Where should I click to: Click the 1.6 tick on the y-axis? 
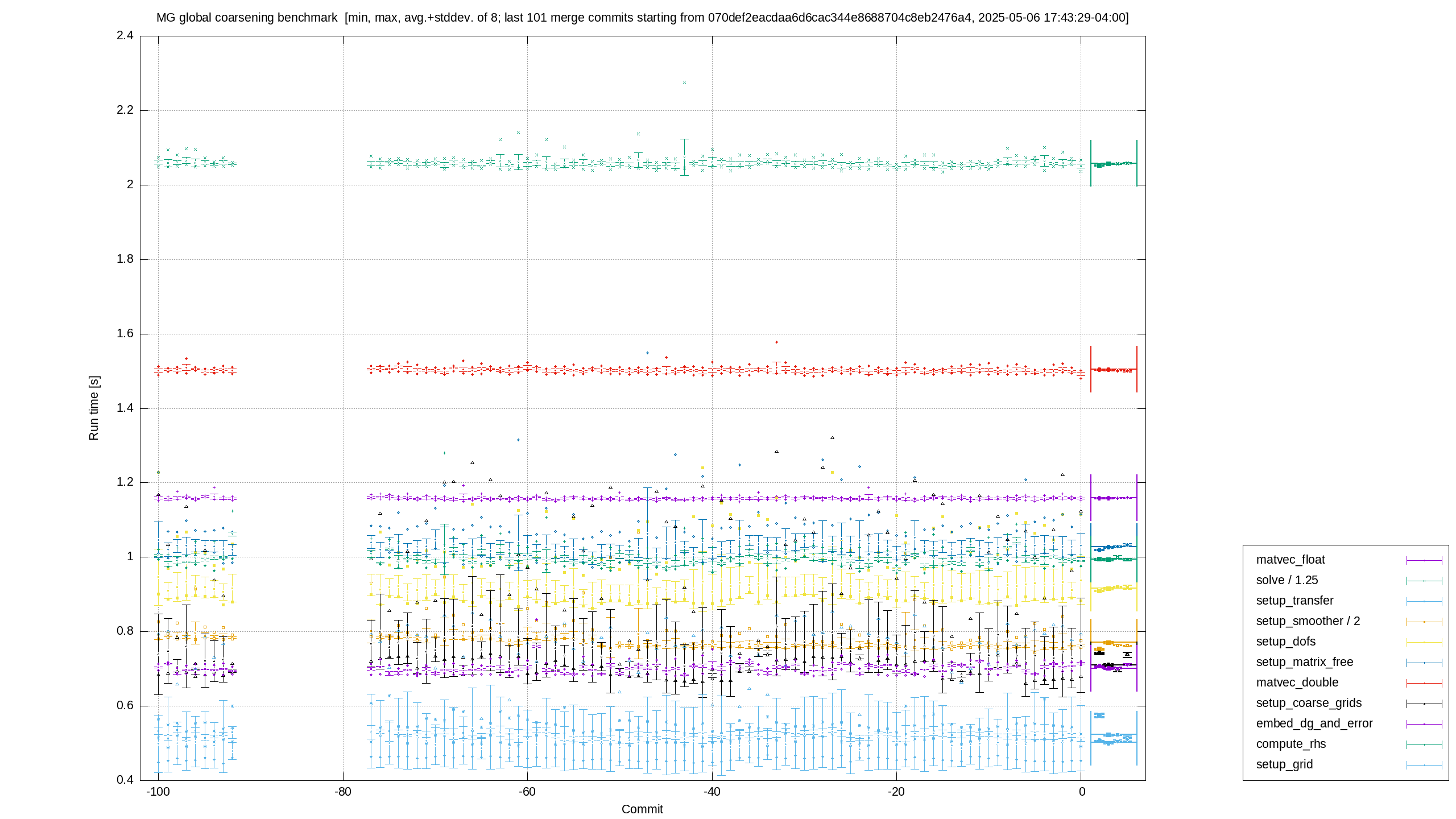coord(125,333)
